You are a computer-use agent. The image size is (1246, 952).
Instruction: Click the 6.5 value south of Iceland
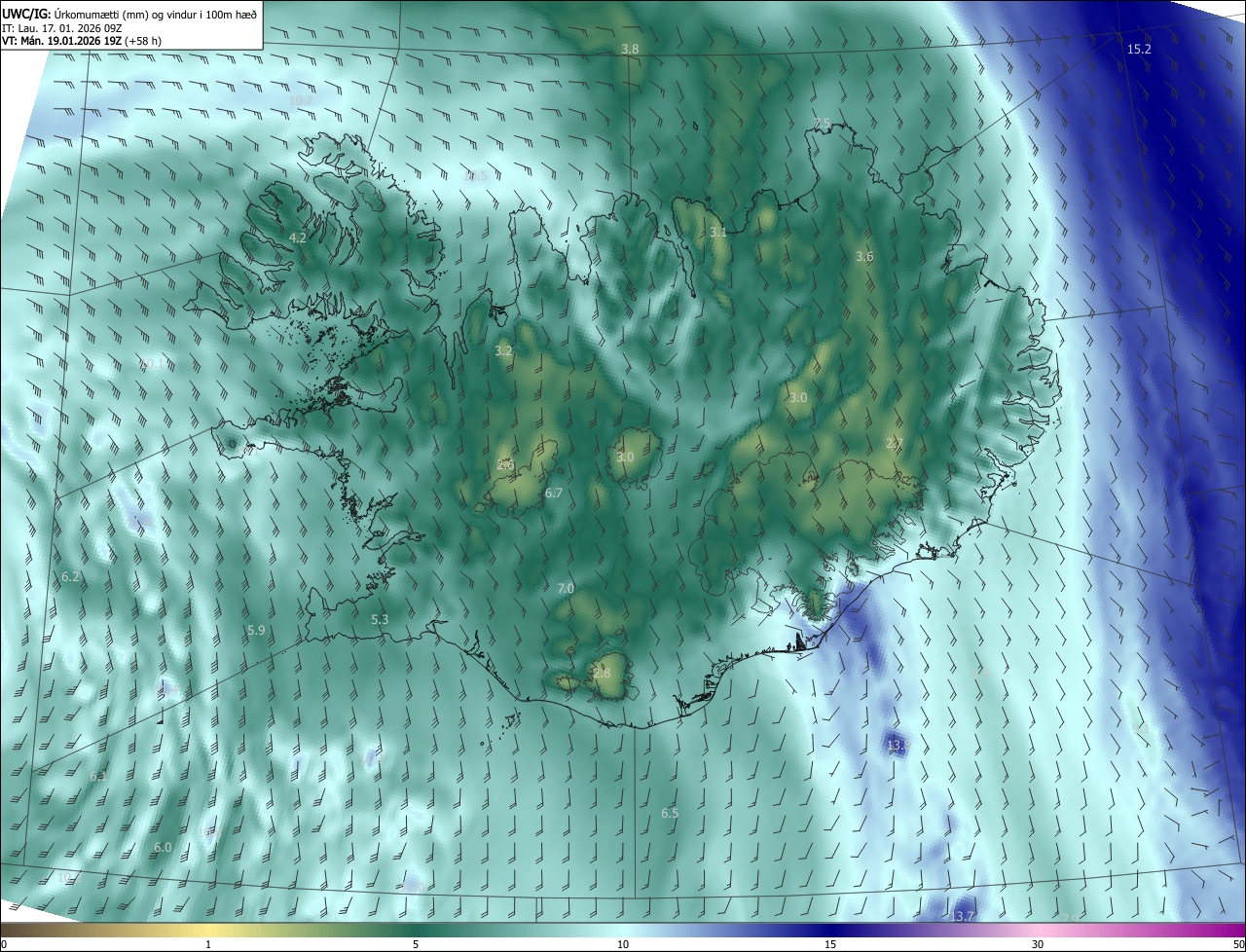(x=670, y=813)
